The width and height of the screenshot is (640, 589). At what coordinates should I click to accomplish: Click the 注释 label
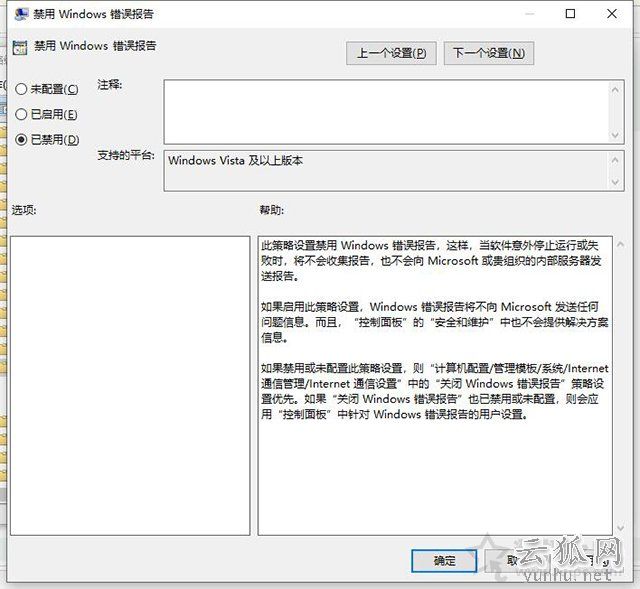(110, 84)
